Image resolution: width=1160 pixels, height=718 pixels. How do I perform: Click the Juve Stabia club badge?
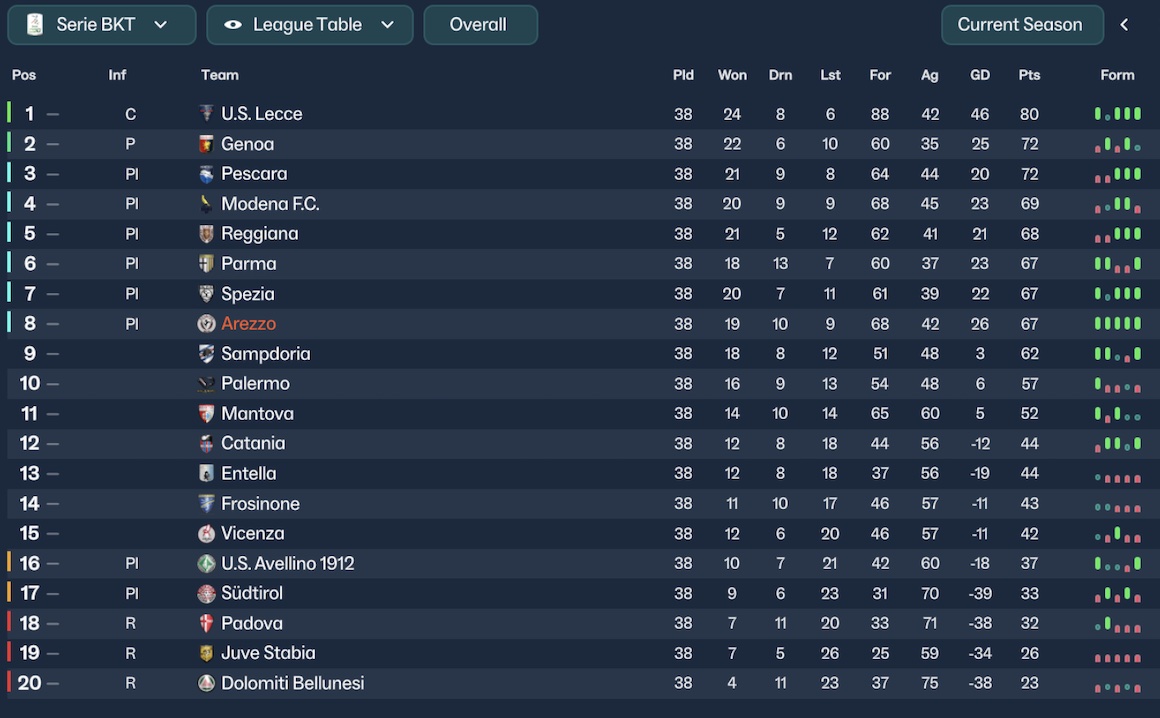207,653
